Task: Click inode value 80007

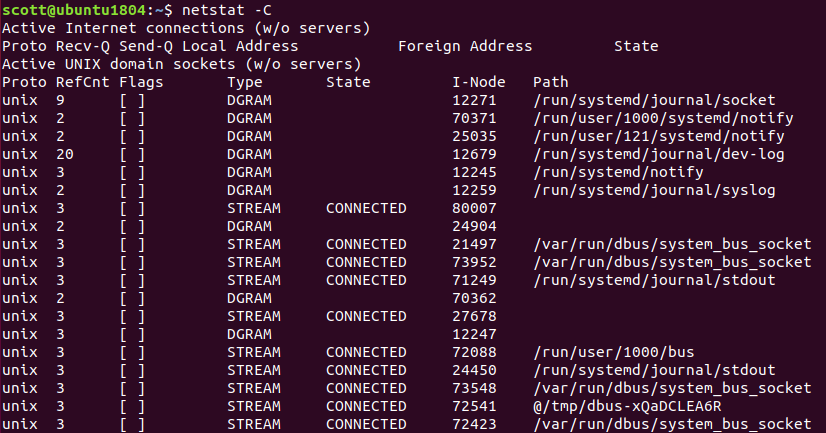Action: (474, 208)
